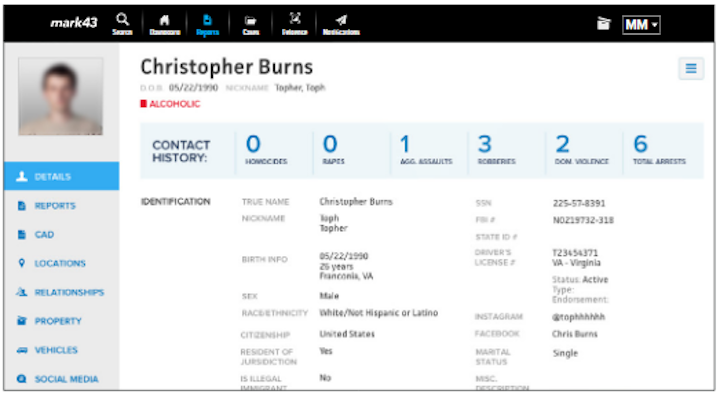Click the Status: Active license line
The image size is (720, 394).
[580, 279]
